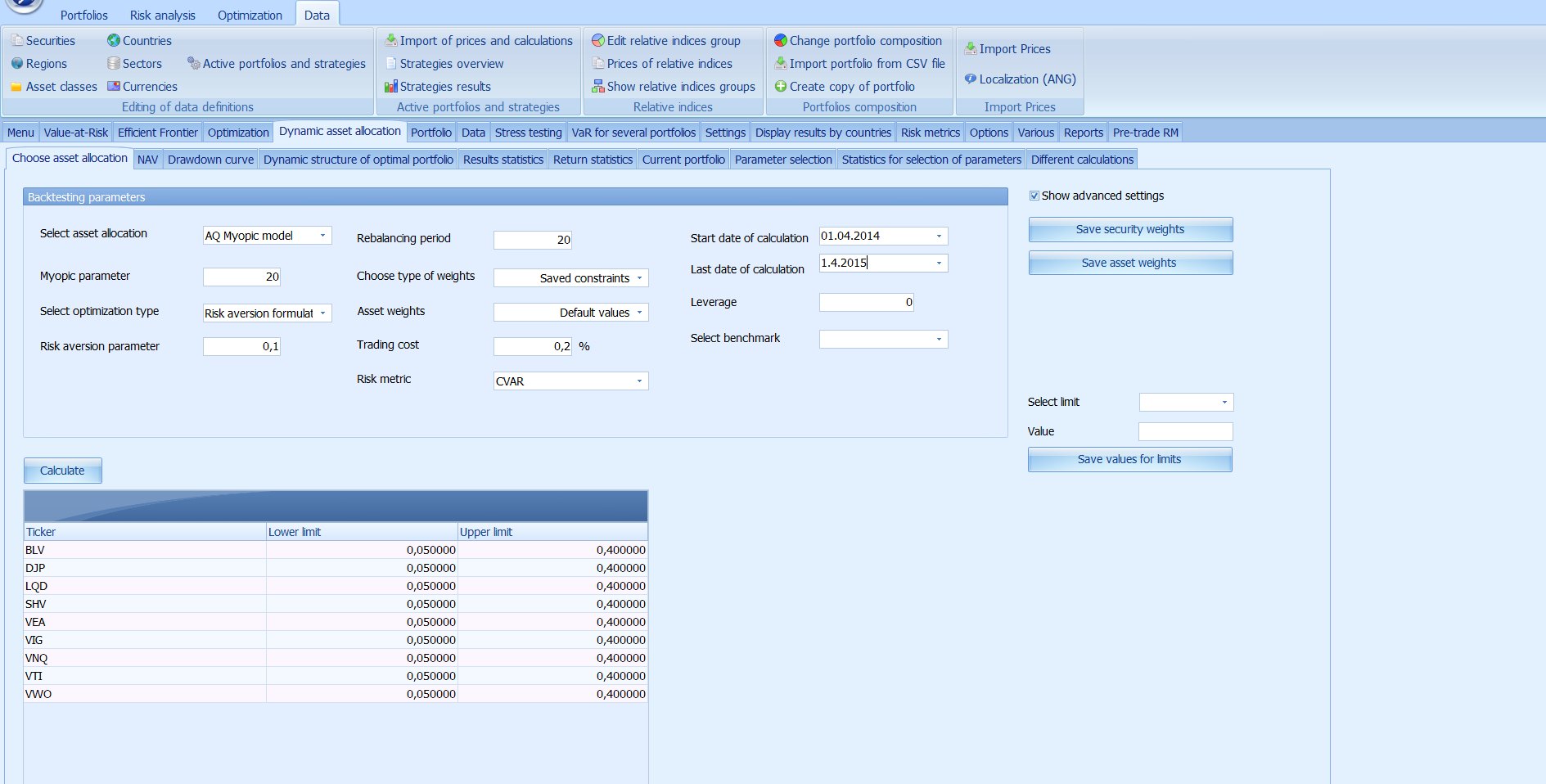The image size is (1546, 784).
Task: Click VTI lower limit cell
Action: (x=362, y=676)
